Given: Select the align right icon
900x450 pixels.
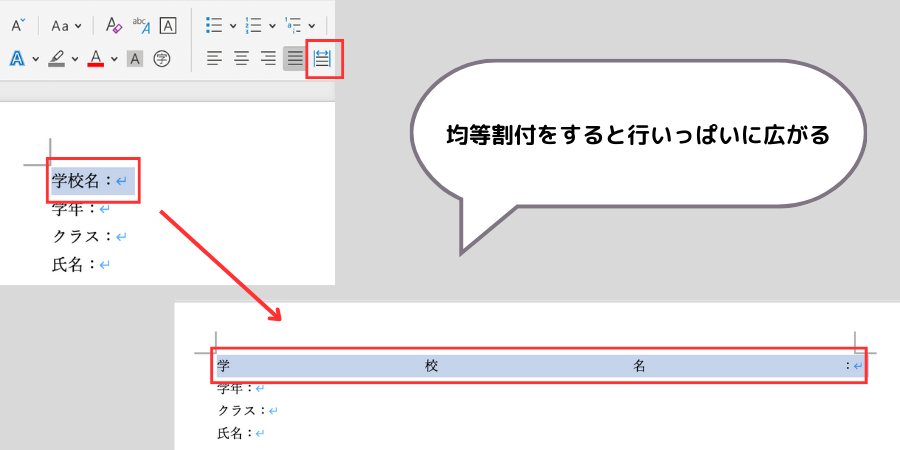Looking at the screenshot, I should [x=268, y=58].
